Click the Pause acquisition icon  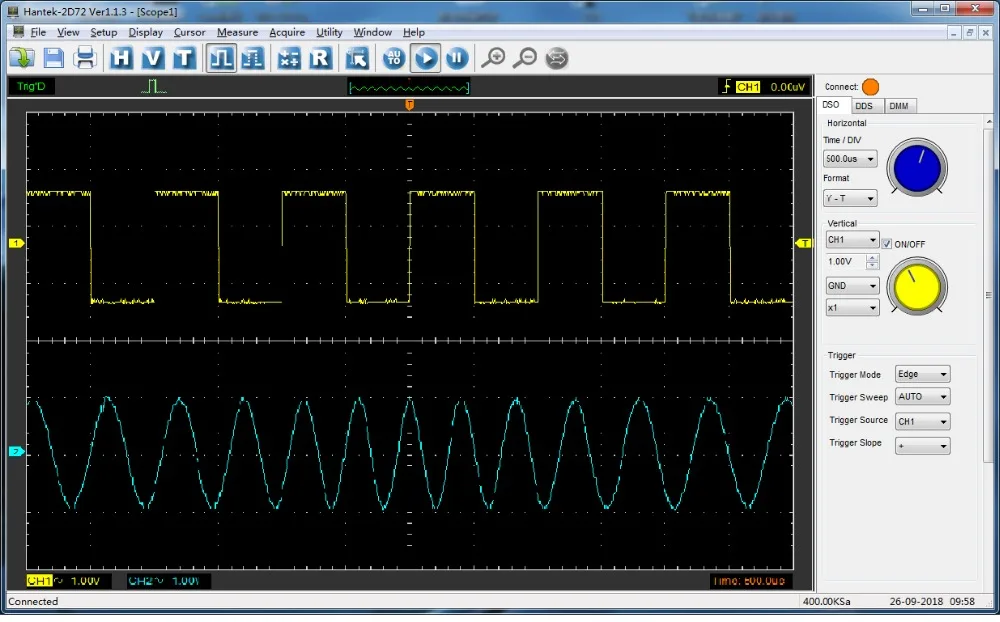(456, 58)
